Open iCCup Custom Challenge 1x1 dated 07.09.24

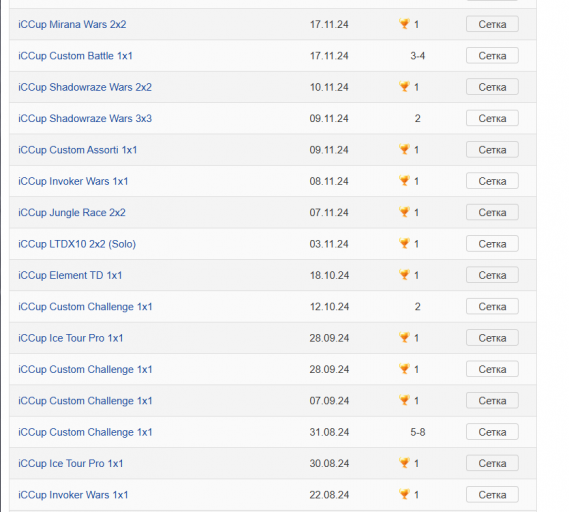(x=85, y=401)
